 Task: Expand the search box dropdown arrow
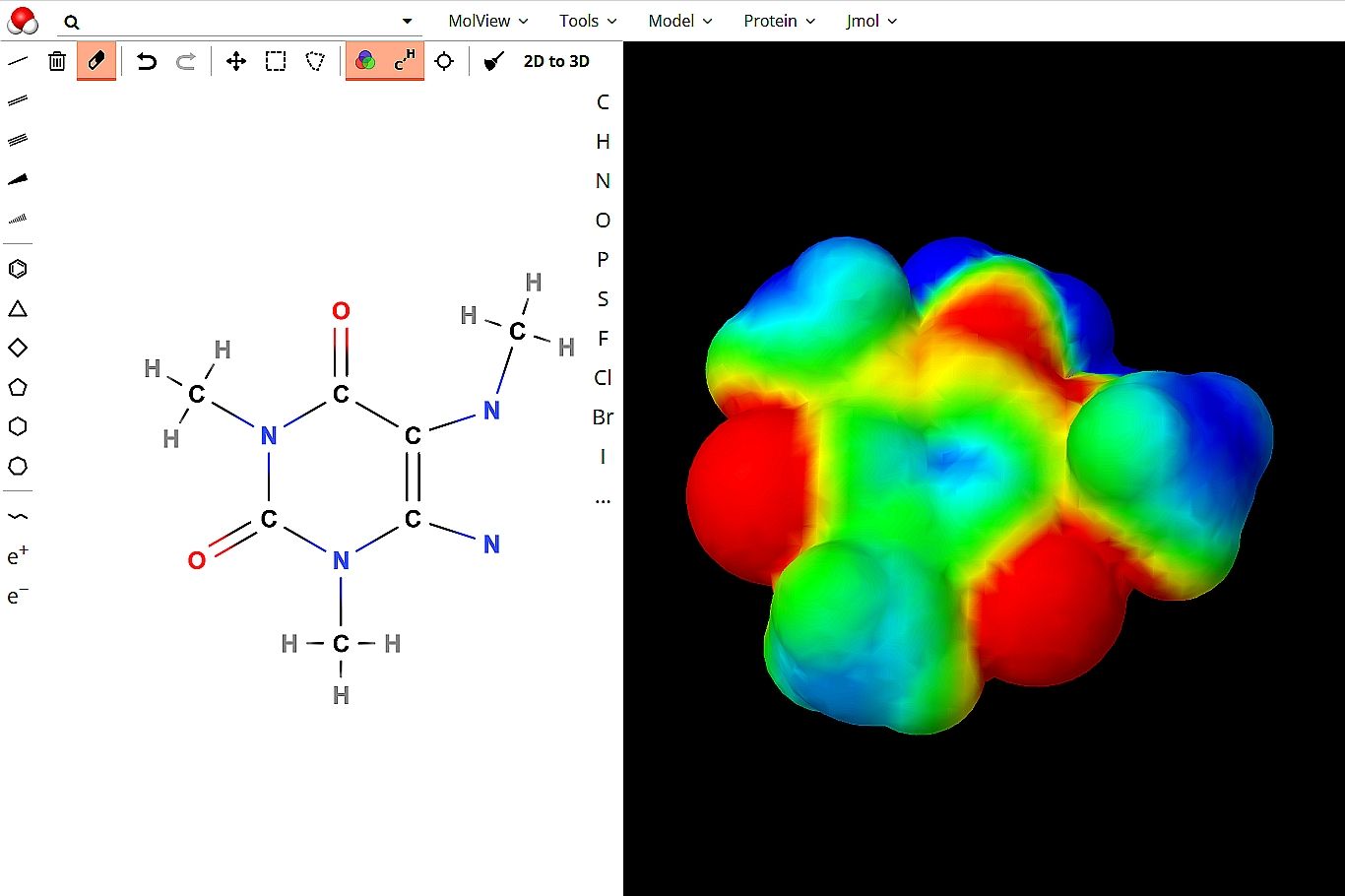408,21
